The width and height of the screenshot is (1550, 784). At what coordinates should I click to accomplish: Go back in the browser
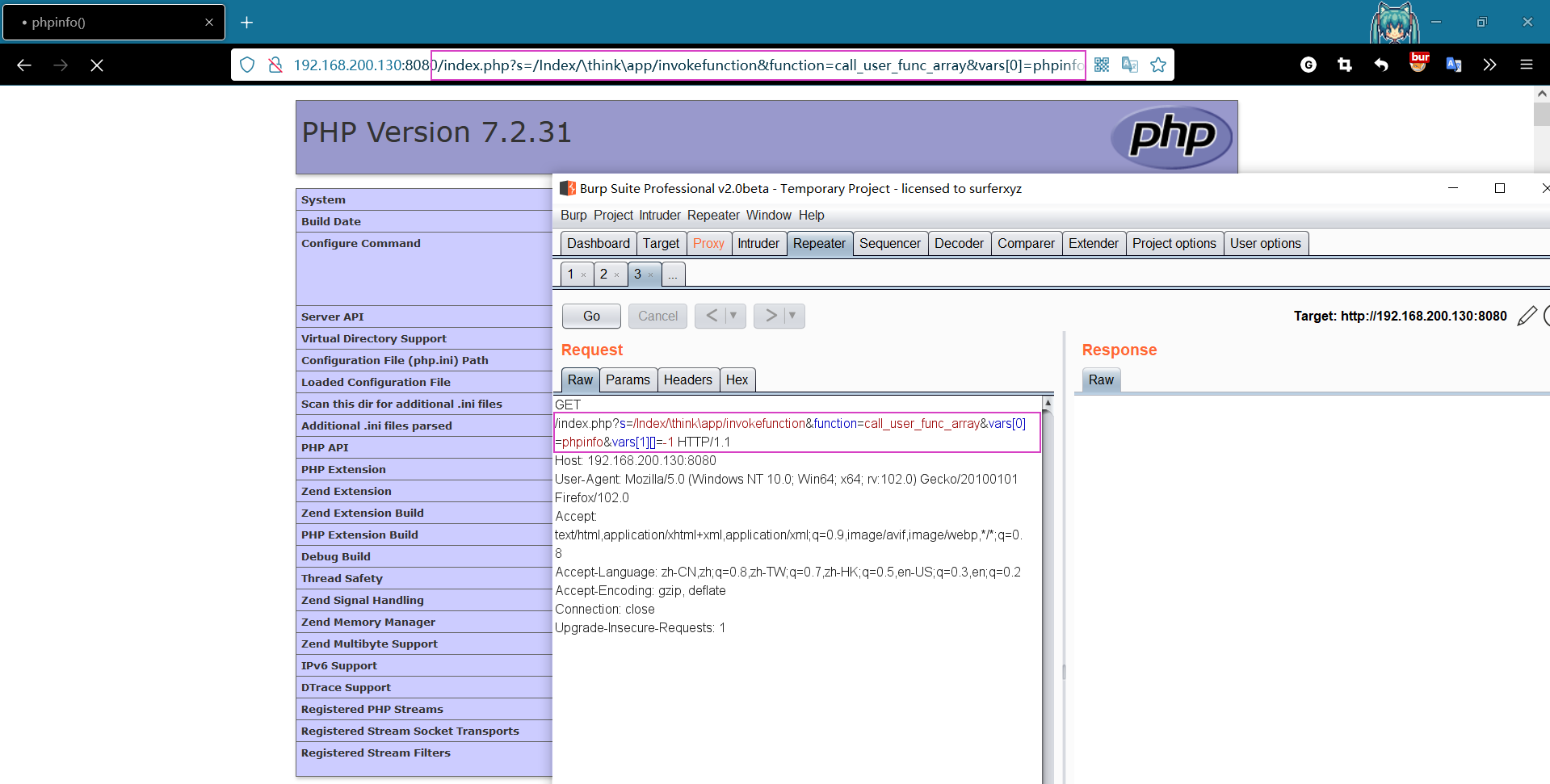(x=24, y=65)
